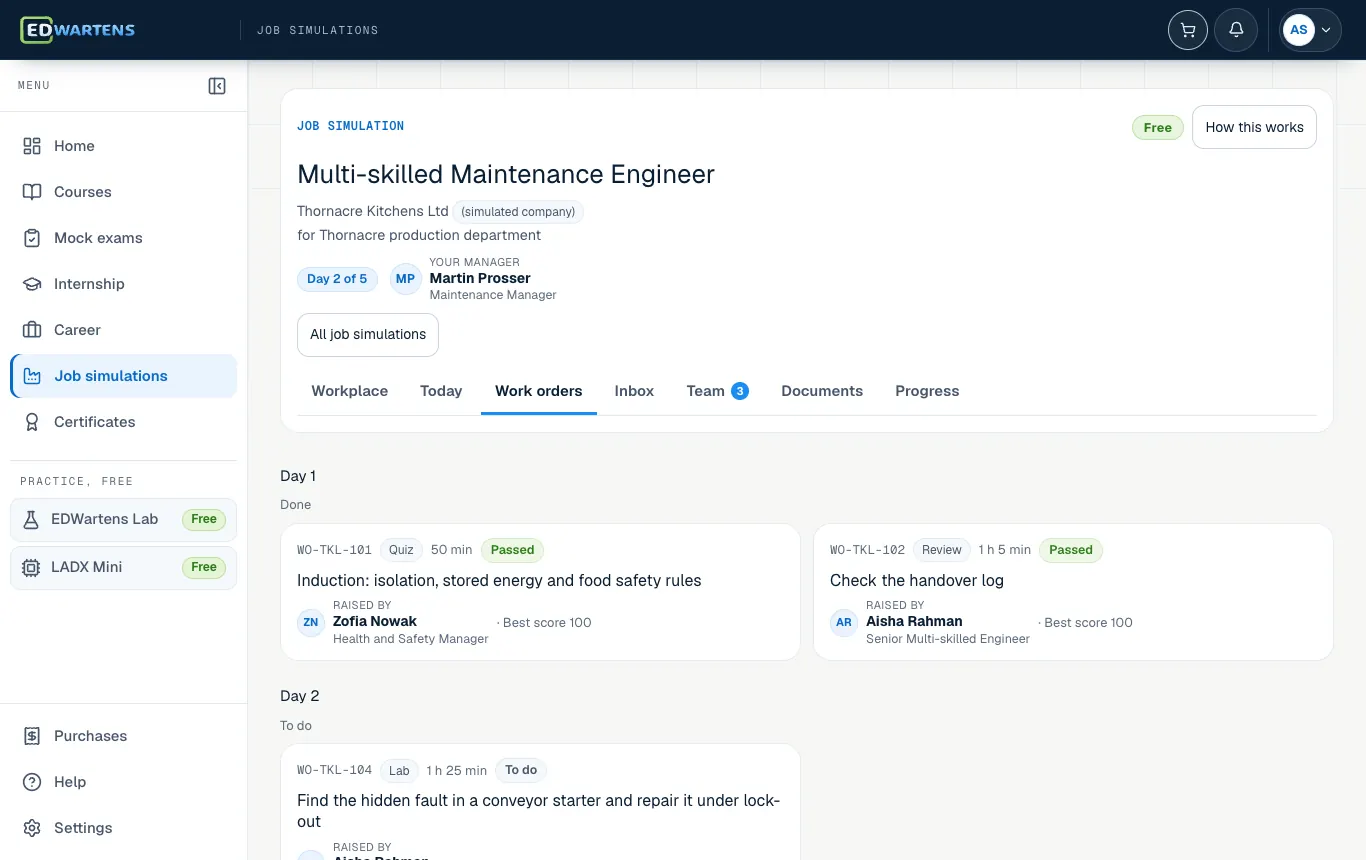Viewport: 1366px width, 860px height.
Task: Click the simulated company label
Action: (x=518, y=212)
